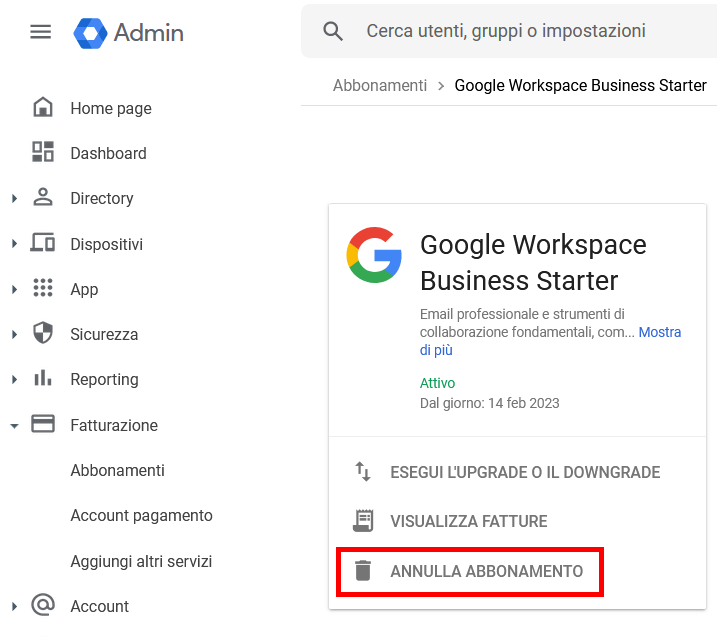Open Account pagamento submenu item
717x637 pixels.
click(141, 515)
